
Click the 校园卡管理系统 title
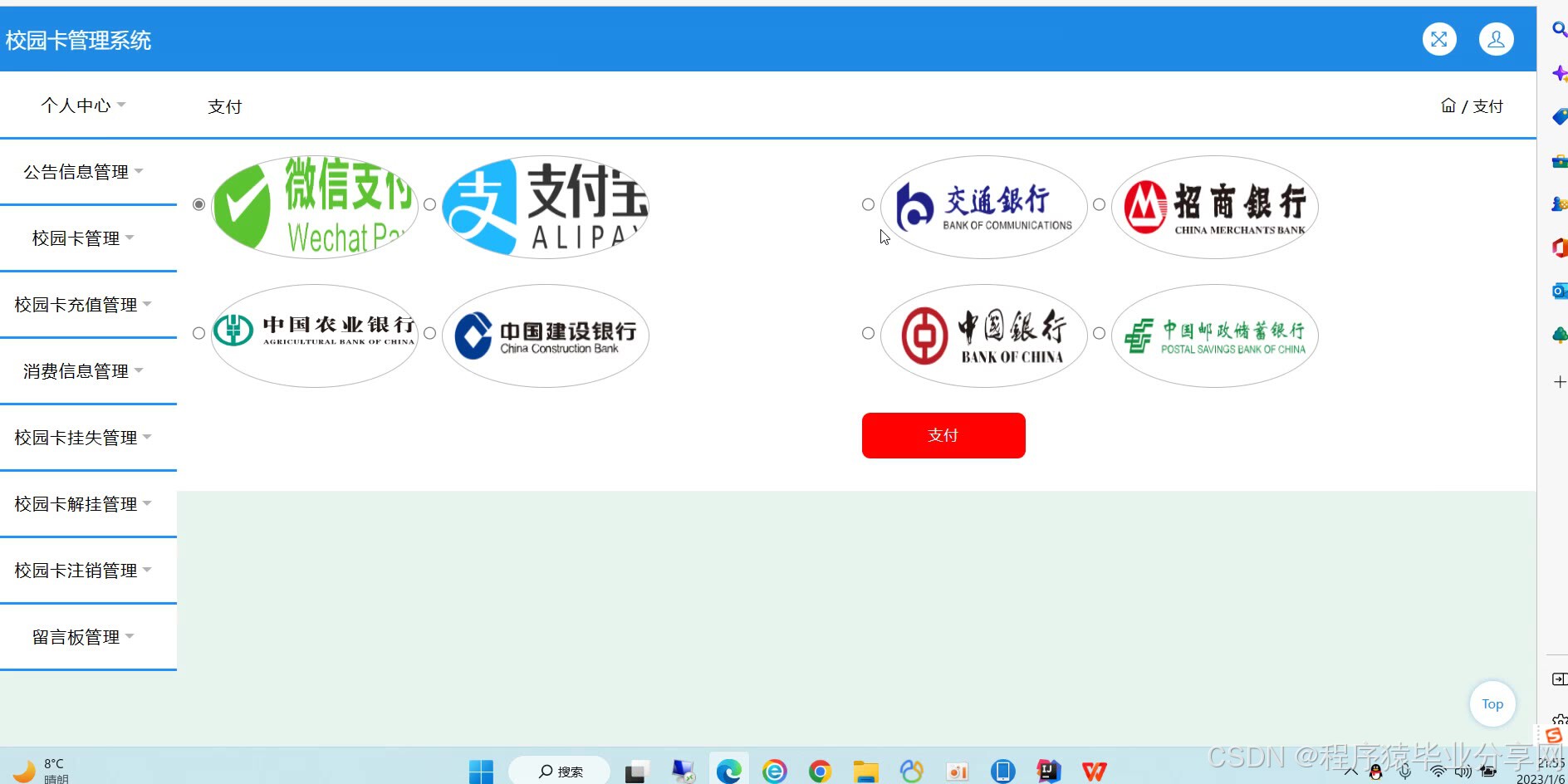78,40
